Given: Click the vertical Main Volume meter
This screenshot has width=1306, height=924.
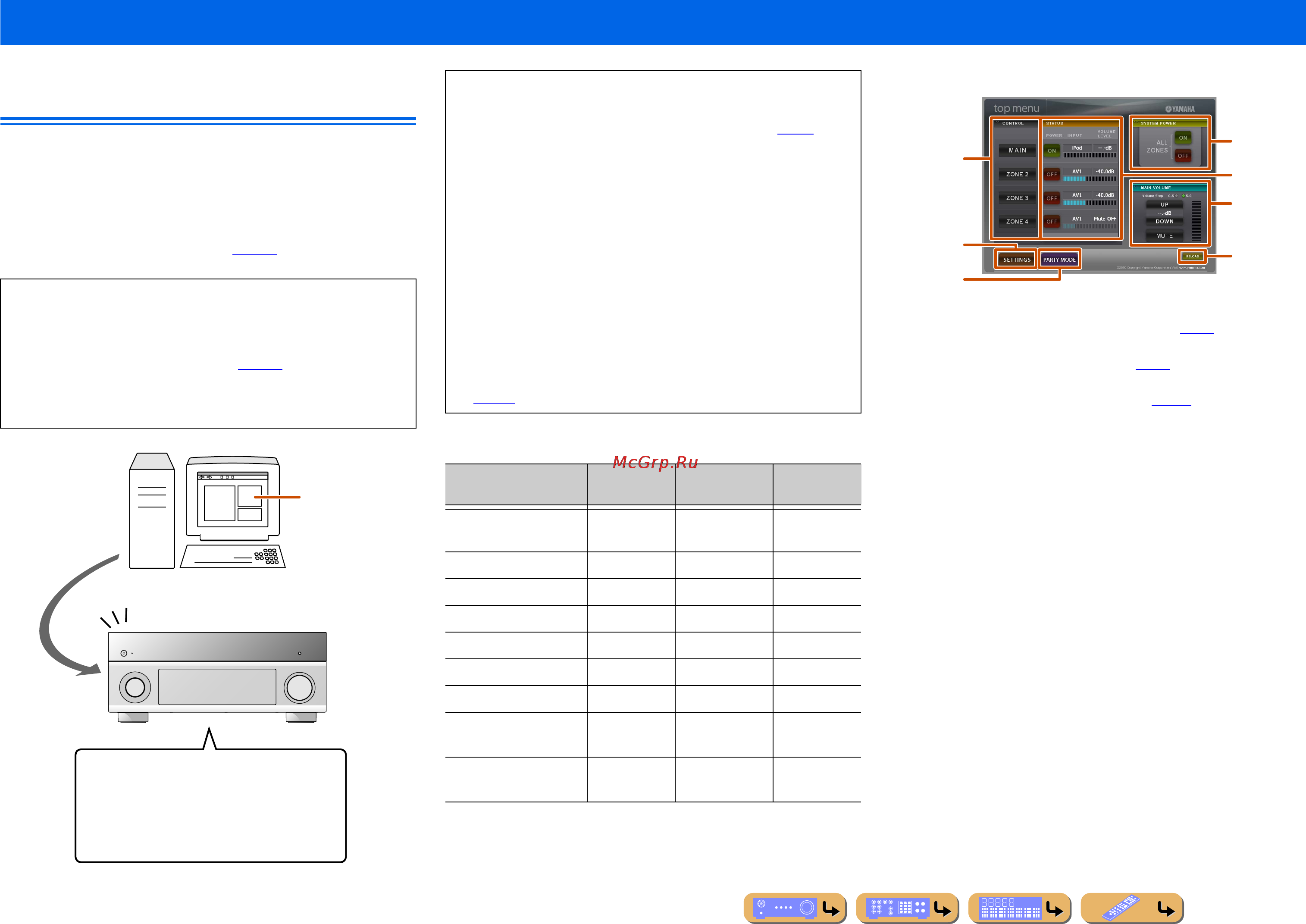Looking at the screenshot, I should 1196,220.
